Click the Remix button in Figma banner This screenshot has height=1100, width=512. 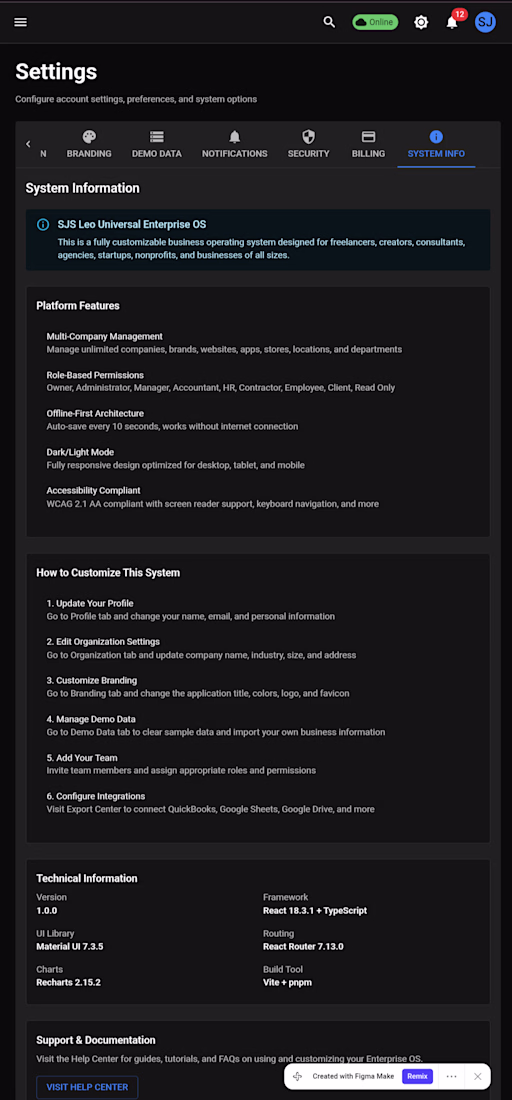417,1076
